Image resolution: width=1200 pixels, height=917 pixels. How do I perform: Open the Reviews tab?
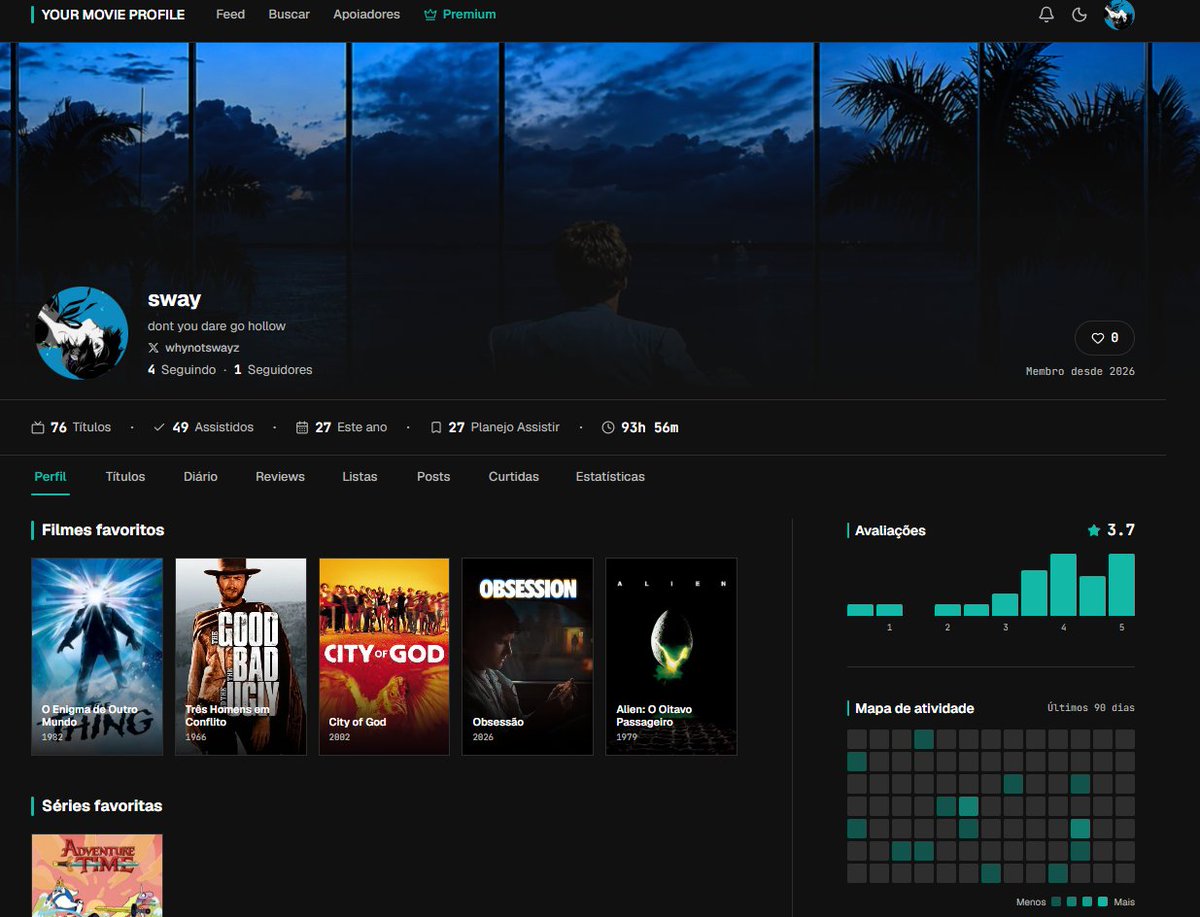point(280,477)
